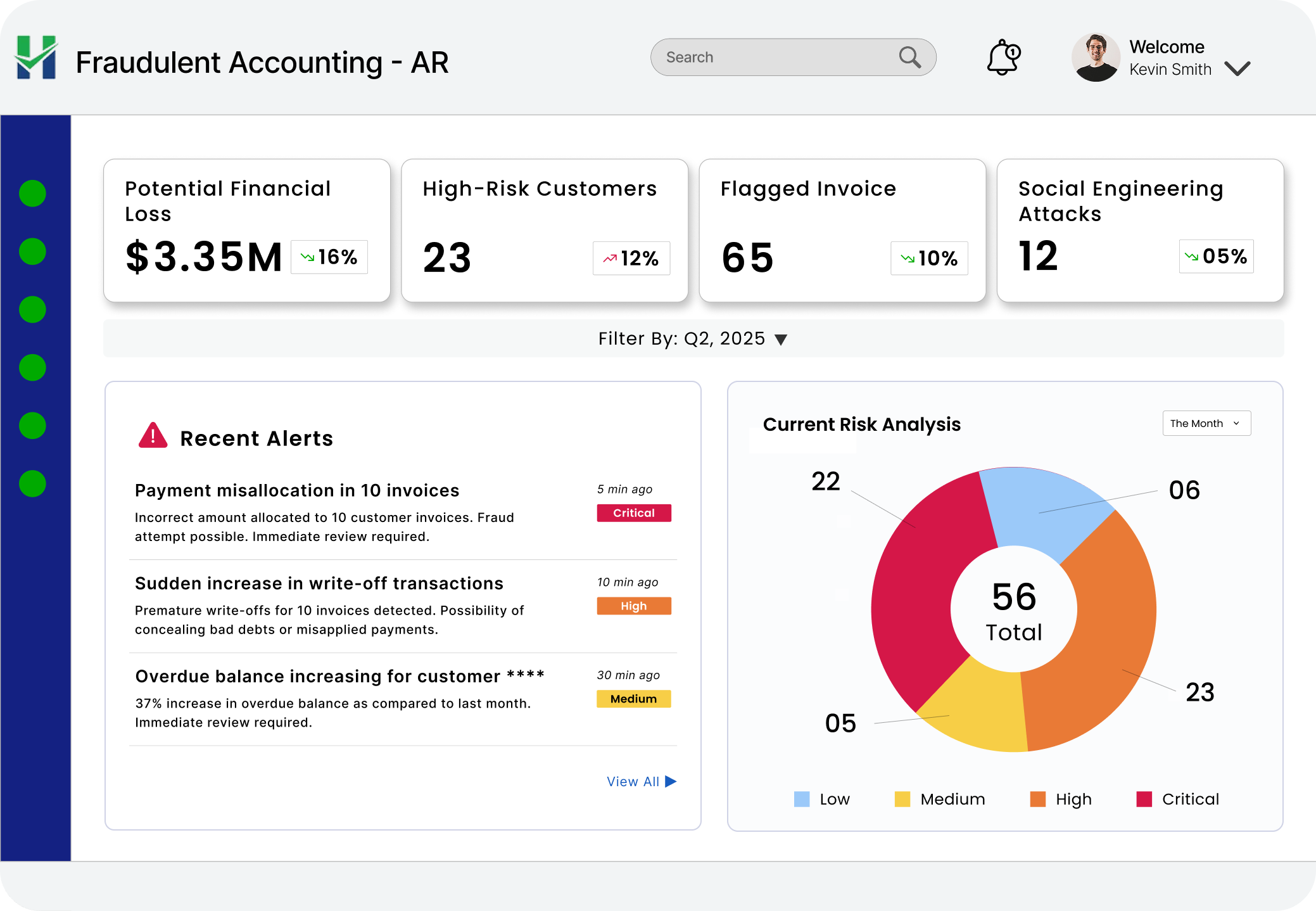The image size is (1316, 911).
Task: Toggle the Critical severity badge on payment misallocation alert
Action: tap(633, 513)
